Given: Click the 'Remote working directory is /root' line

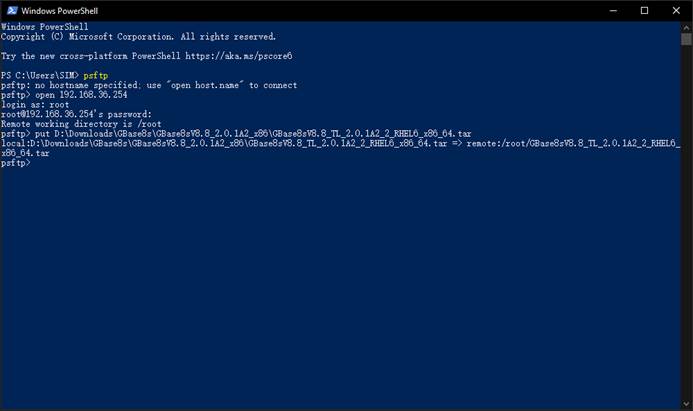Looking at the screenshot, I should pos(81,124).
